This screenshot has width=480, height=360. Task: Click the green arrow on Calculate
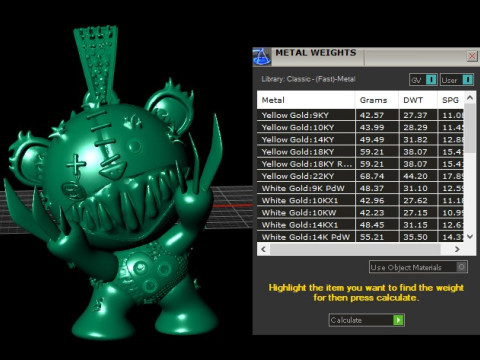click(x=398, y=320)
